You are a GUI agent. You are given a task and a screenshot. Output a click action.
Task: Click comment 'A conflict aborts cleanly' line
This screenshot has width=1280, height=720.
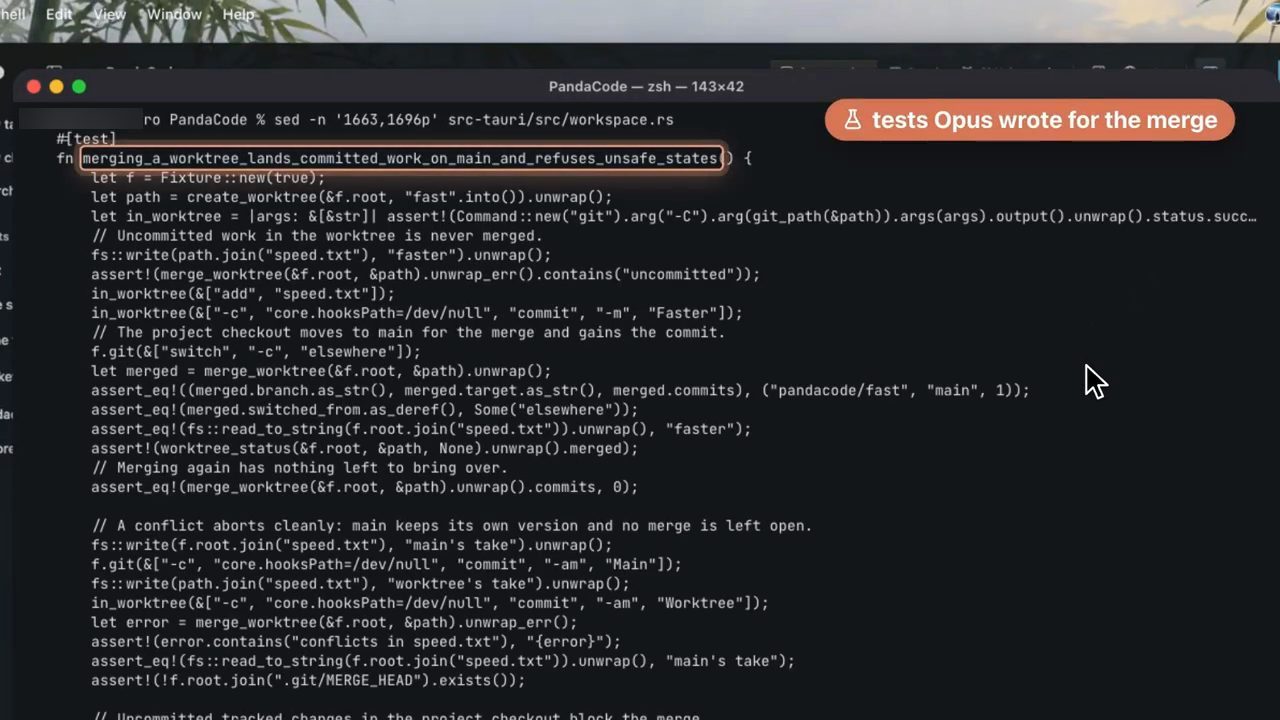(x=451, y=526)
